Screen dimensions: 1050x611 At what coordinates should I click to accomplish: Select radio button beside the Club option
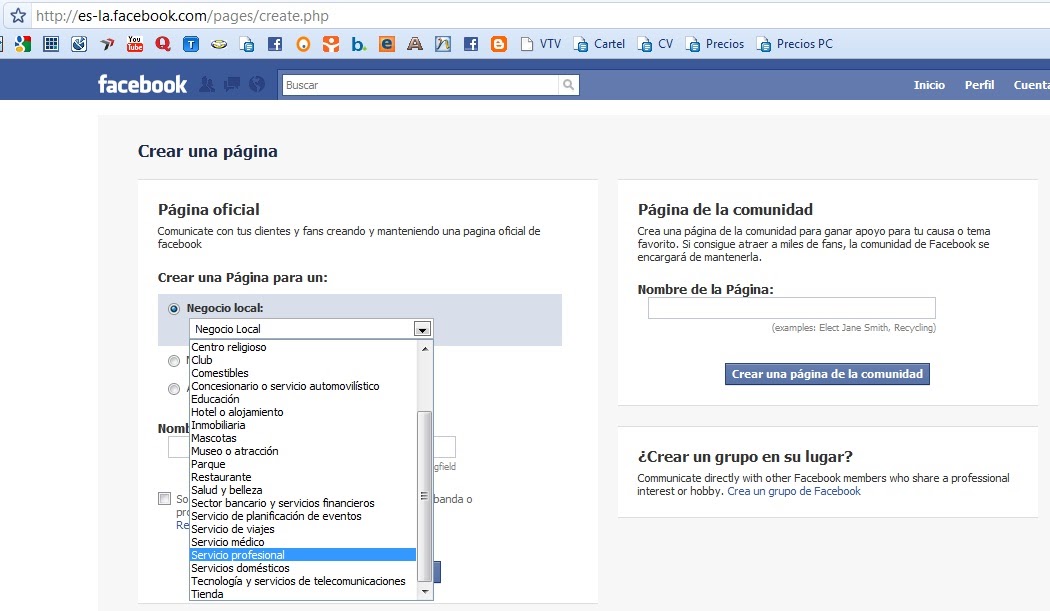[x=174, y=361]
